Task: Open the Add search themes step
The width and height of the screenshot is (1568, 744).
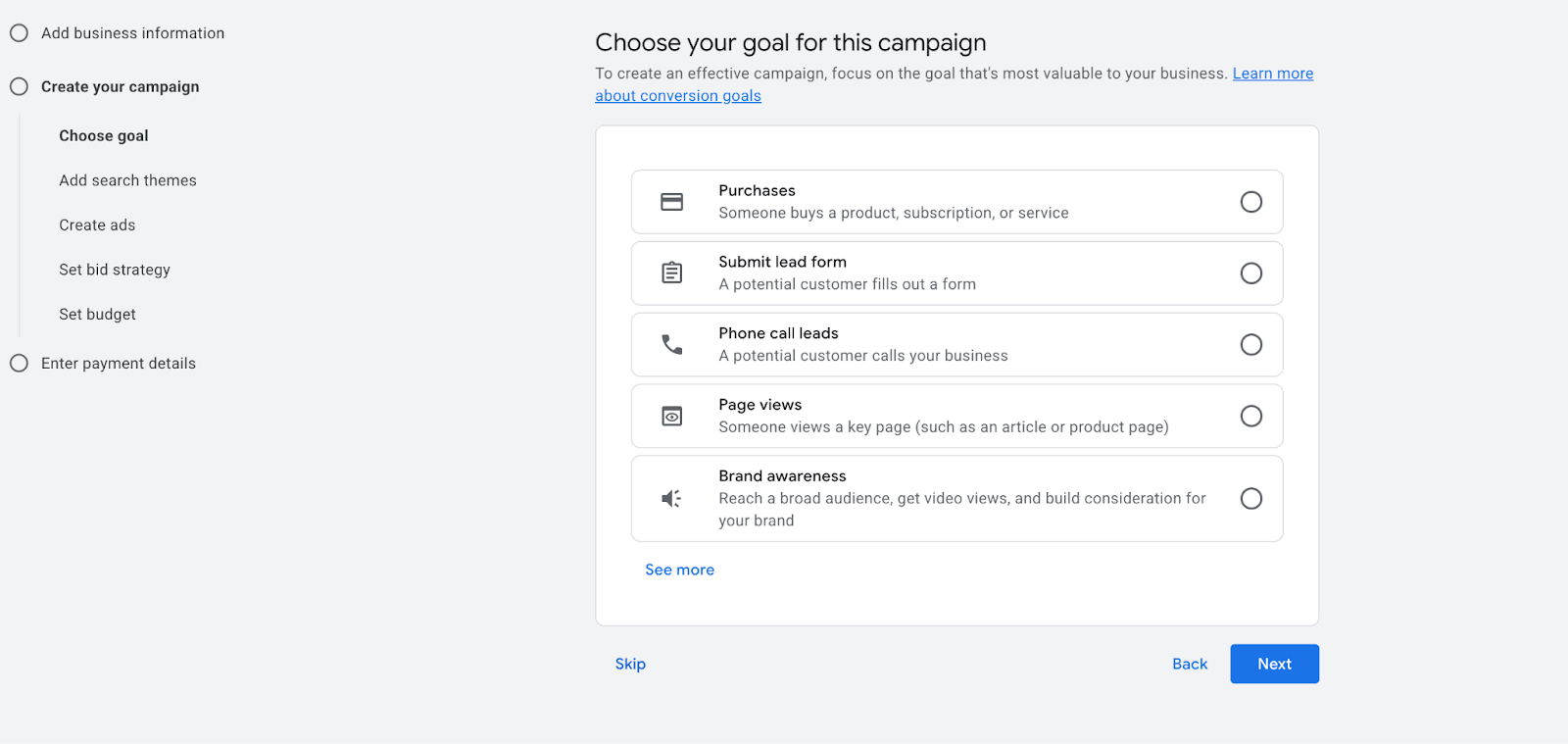Action: tap(126, 180)
